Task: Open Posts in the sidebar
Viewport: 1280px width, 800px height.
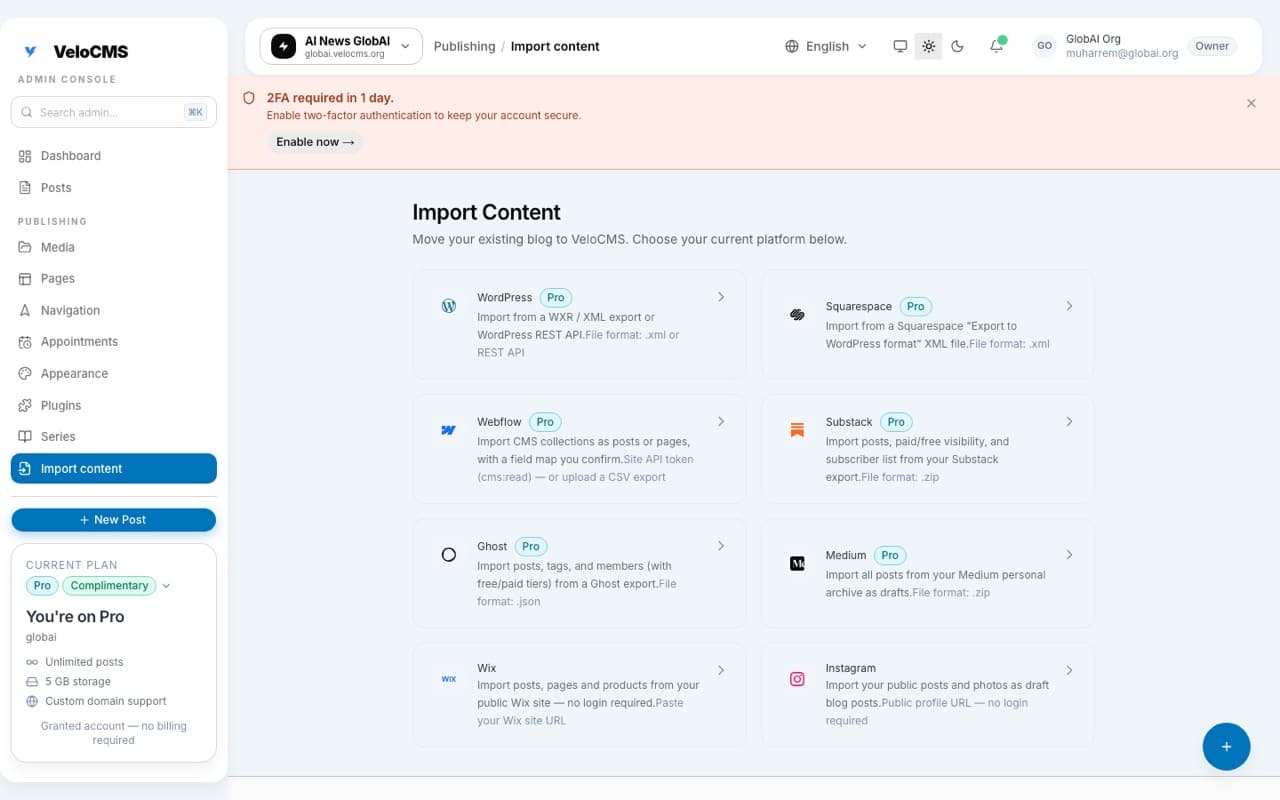Action: pyautogui.click(x=113, y=188)
